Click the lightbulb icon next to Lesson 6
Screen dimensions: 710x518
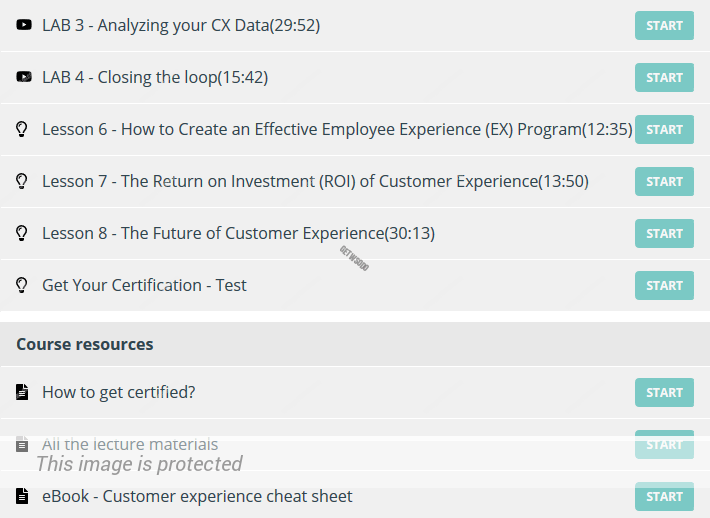(x=22, y=129)
